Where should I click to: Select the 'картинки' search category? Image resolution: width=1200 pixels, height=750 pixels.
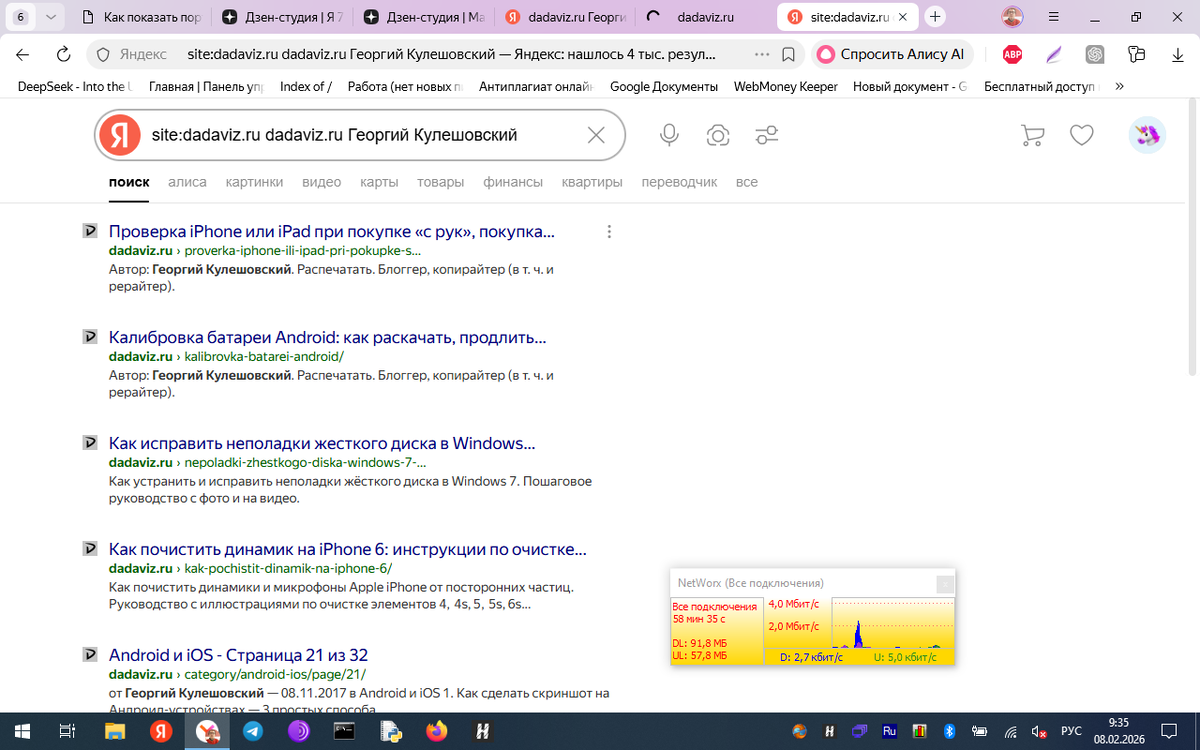point(254,182)
